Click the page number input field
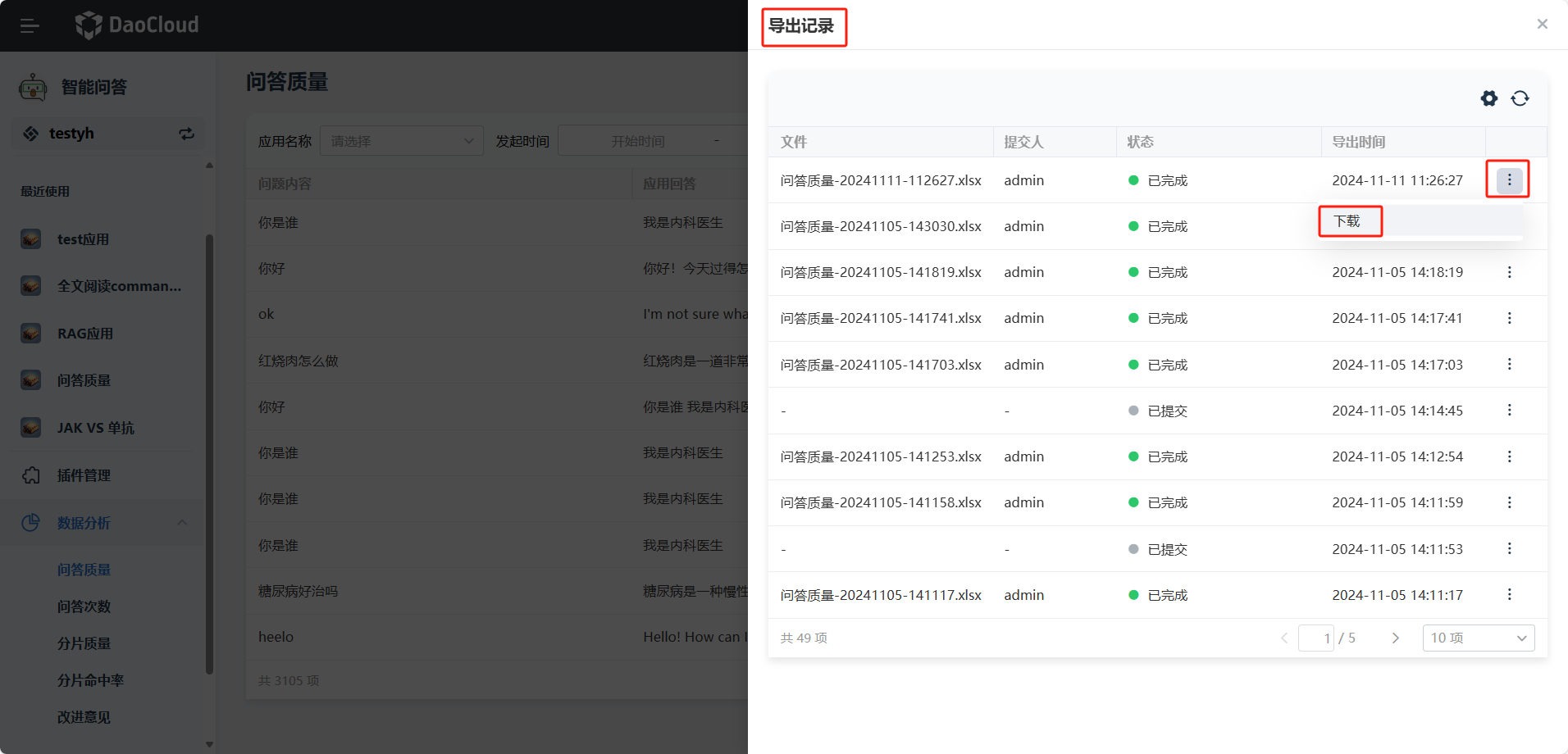 click(x=1315, y=638)
